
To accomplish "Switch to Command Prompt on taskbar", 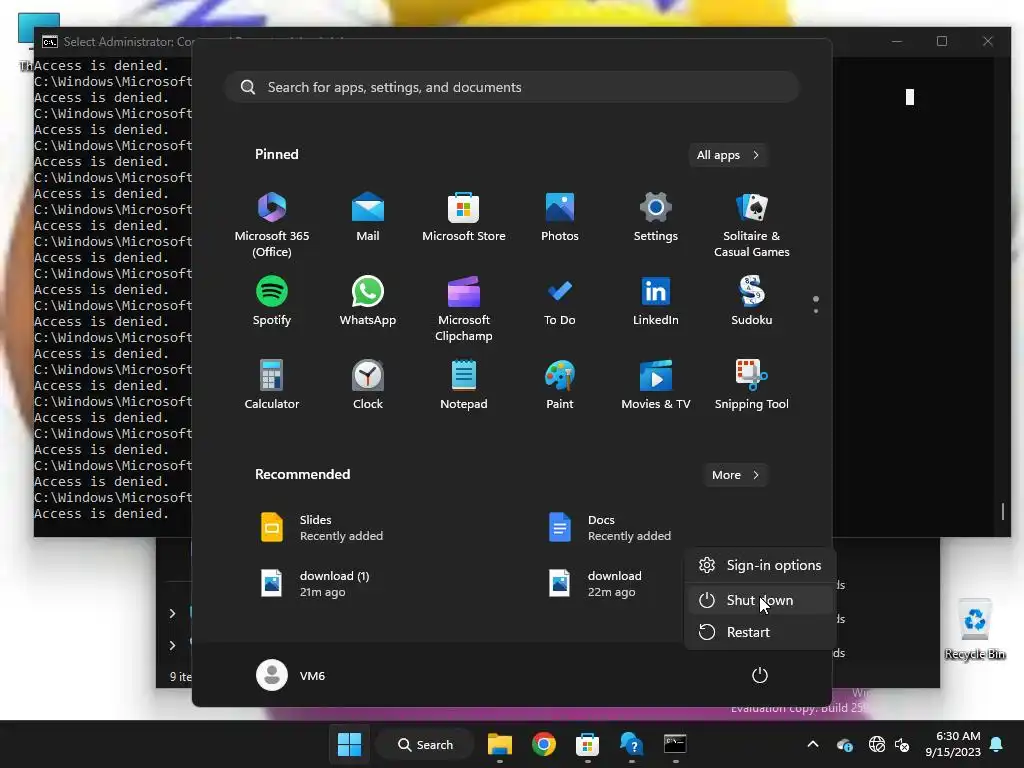I will pos(675,744).
